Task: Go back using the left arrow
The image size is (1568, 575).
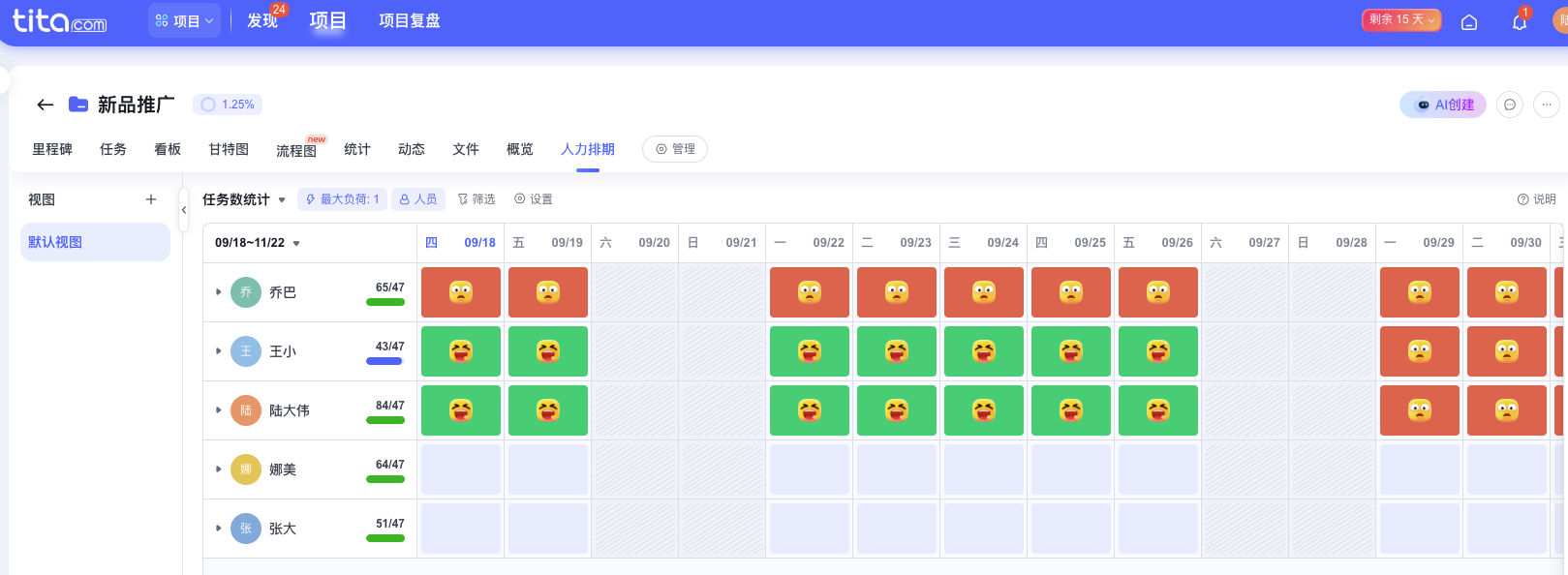Action: click(46, 105)
